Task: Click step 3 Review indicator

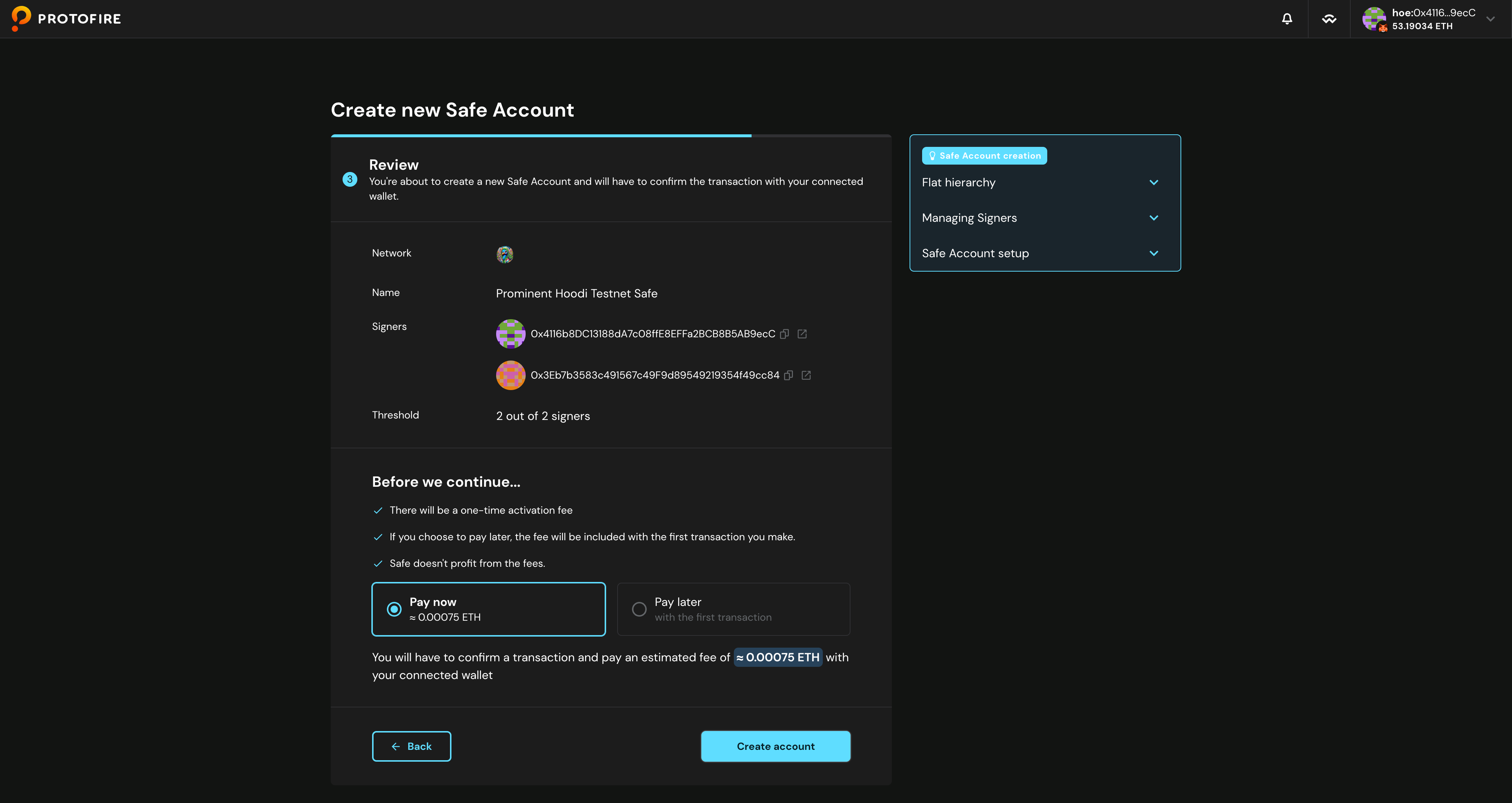Action: click(350, 180)
